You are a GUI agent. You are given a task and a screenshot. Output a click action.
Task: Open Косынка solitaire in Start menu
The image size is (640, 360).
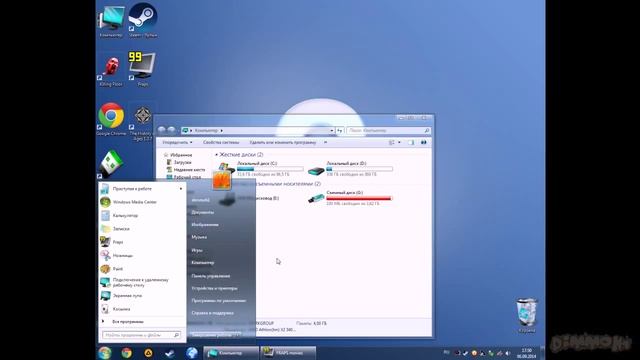(142, 309)
